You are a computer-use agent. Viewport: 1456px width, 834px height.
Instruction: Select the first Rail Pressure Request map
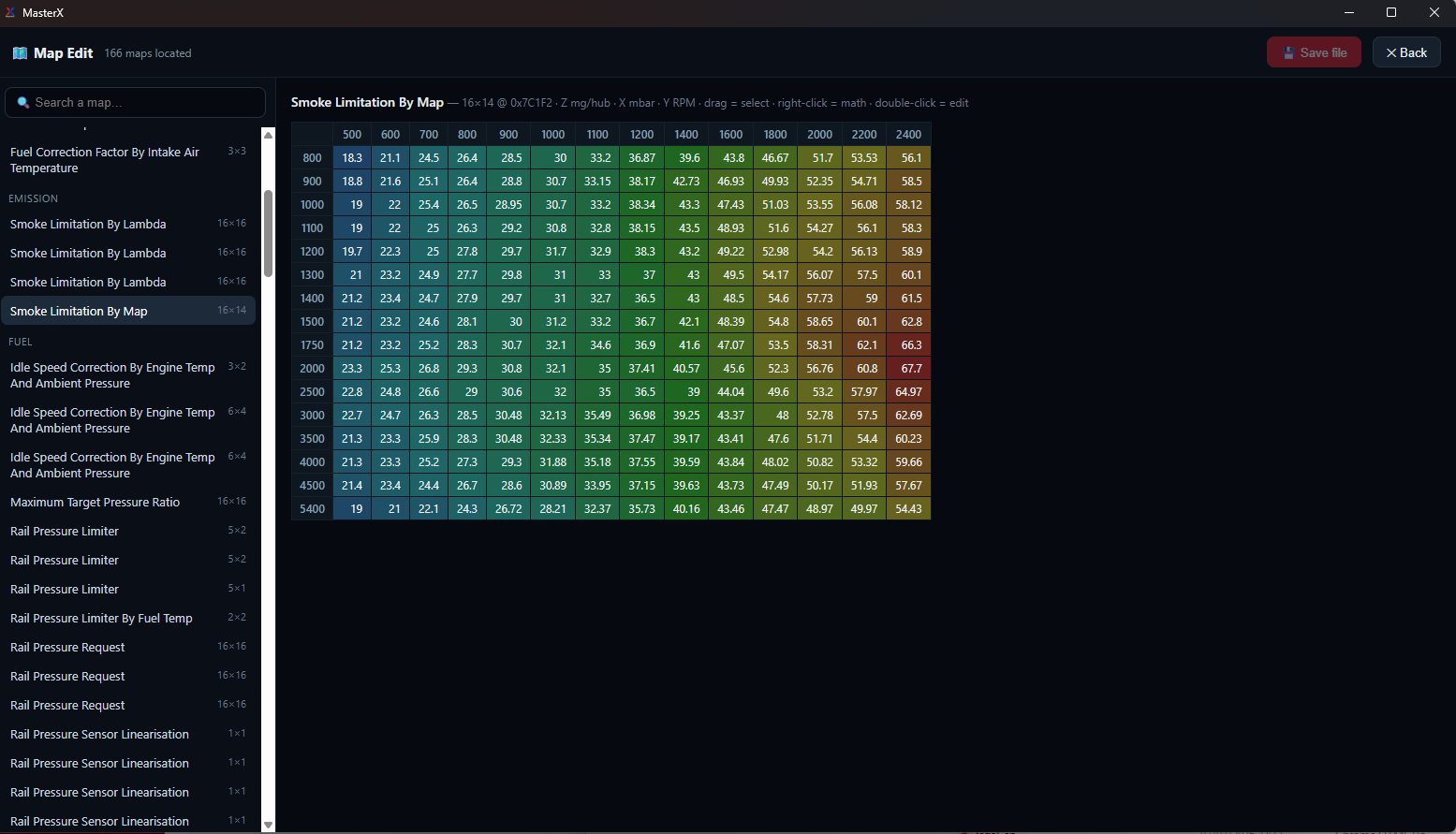pos(128,648)
